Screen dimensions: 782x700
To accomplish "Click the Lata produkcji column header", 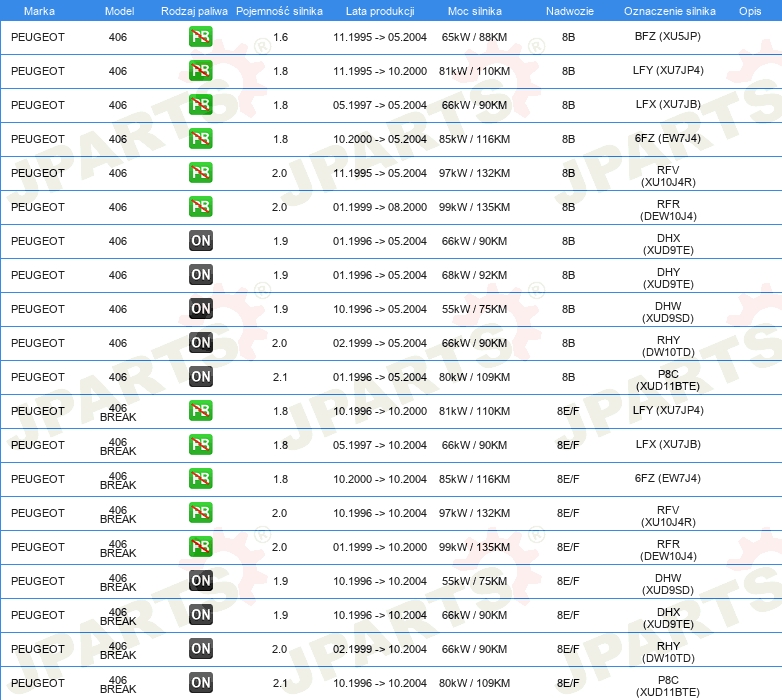I will tap(380, 11).
